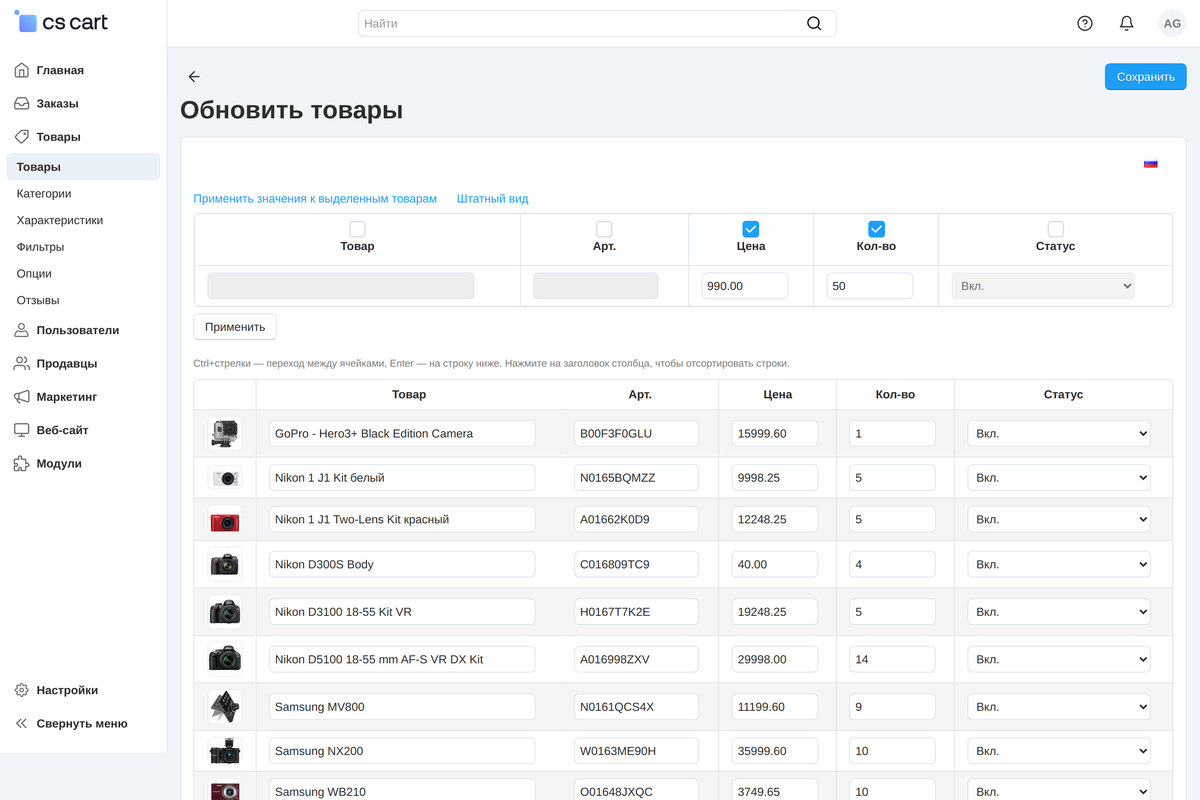Click the Применить button
The width and height of the screenshot is (1200, 800).
pos(235,327)
